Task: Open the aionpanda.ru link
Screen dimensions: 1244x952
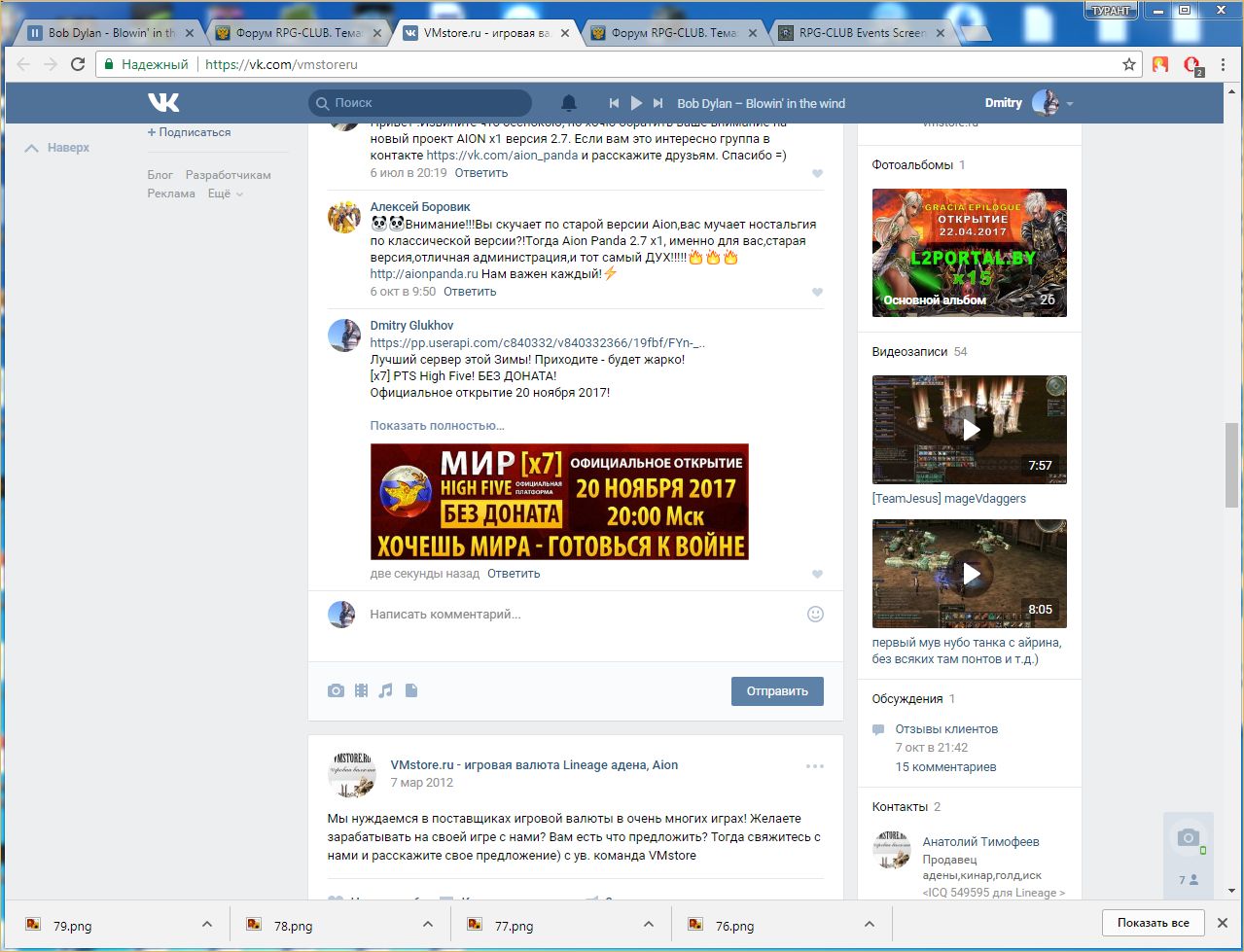Action: pos(424,274)
